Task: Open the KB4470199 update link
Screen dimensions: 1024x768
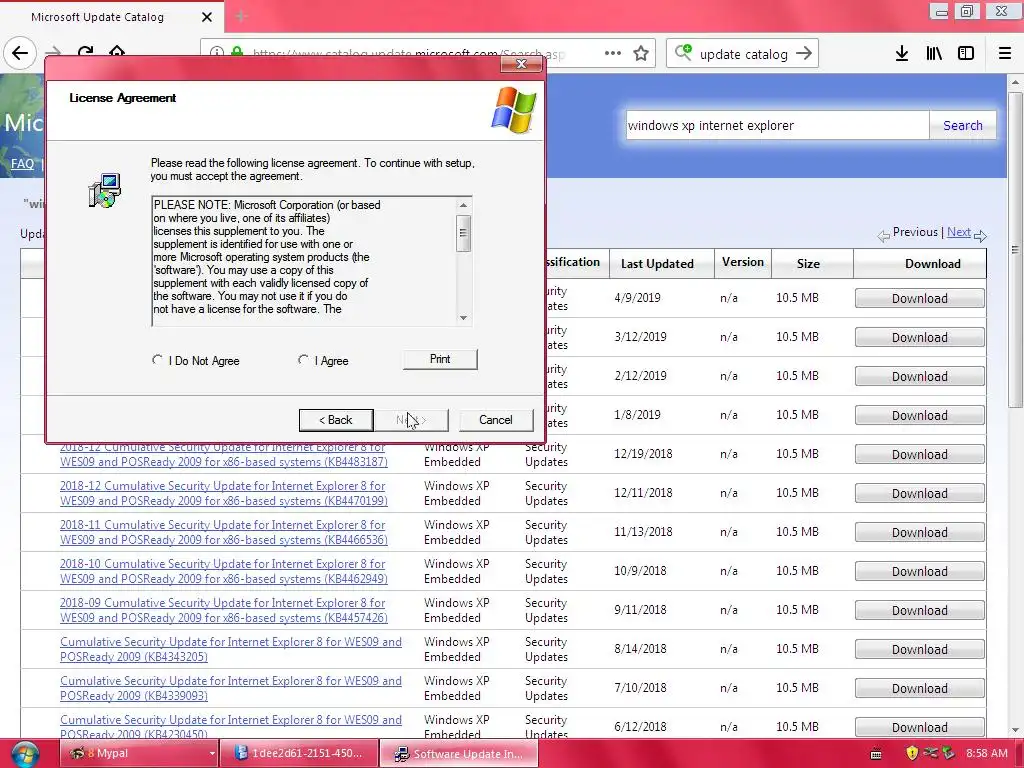Action: click(223, 493)
